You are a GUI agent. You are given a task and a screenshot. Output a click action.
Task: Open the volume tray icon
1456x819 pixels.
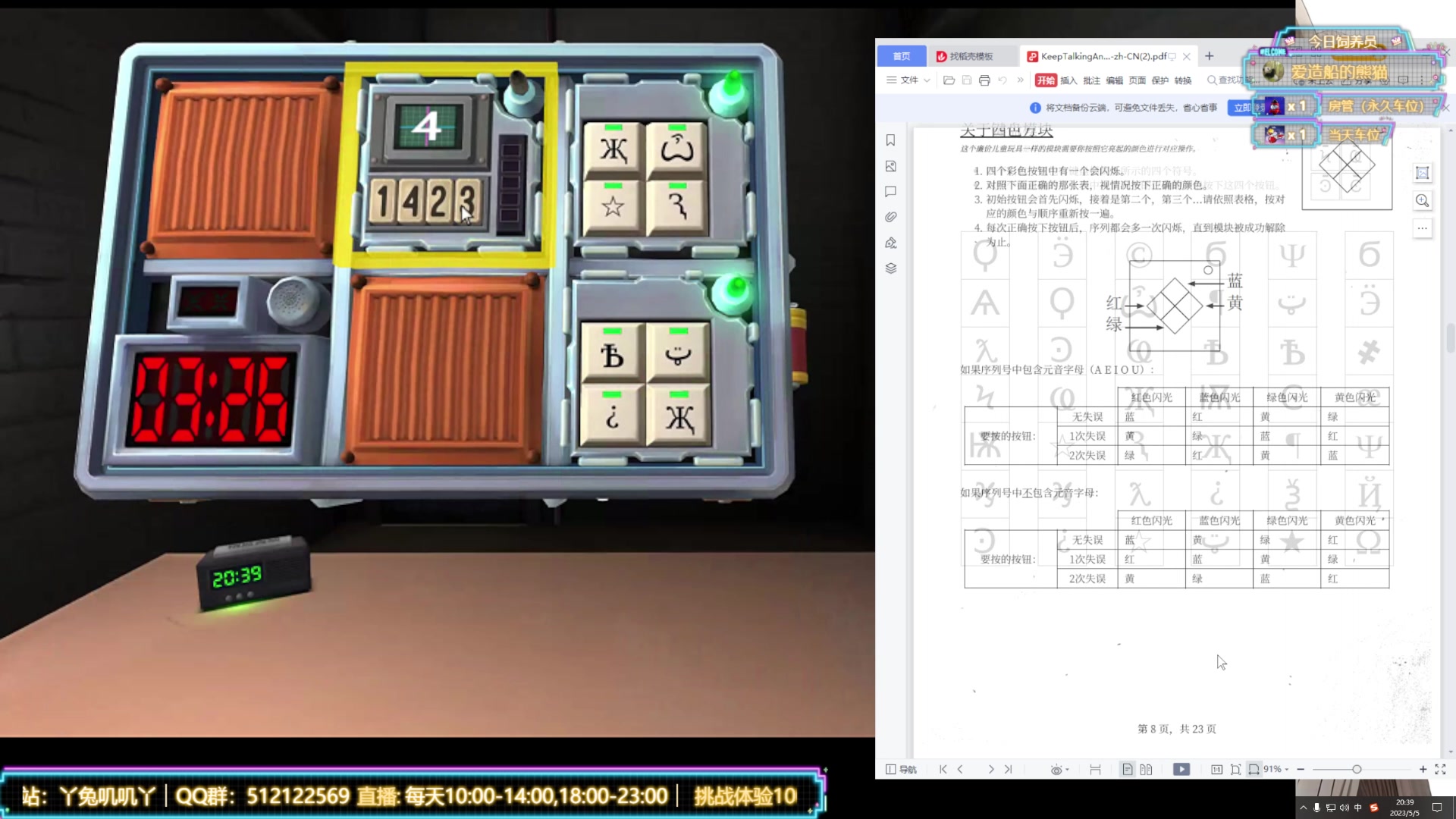point(1345,808)
